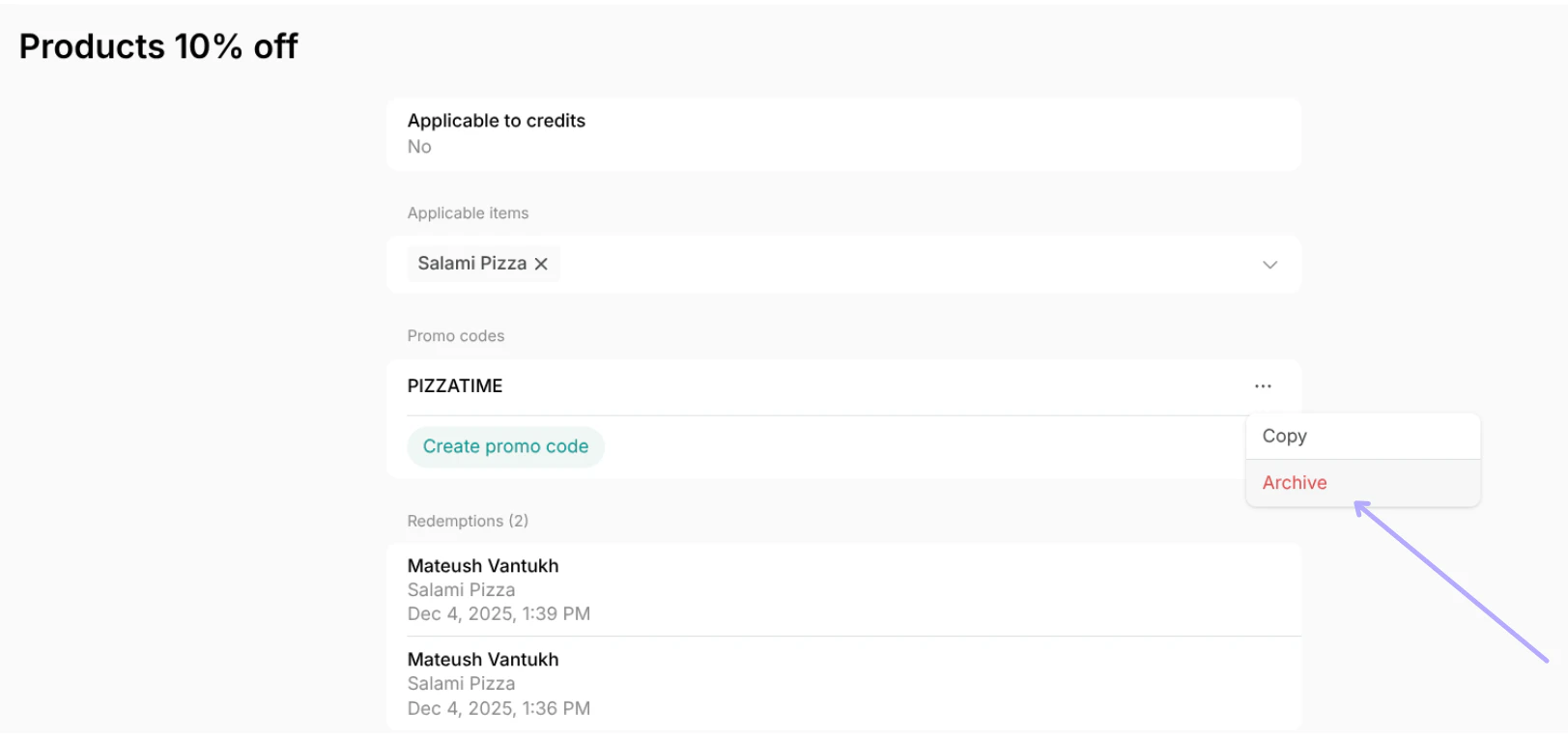1568x738 pixels.
Task: Choose Copy from the promo code menu
Action: click(x=1362, y=436)
